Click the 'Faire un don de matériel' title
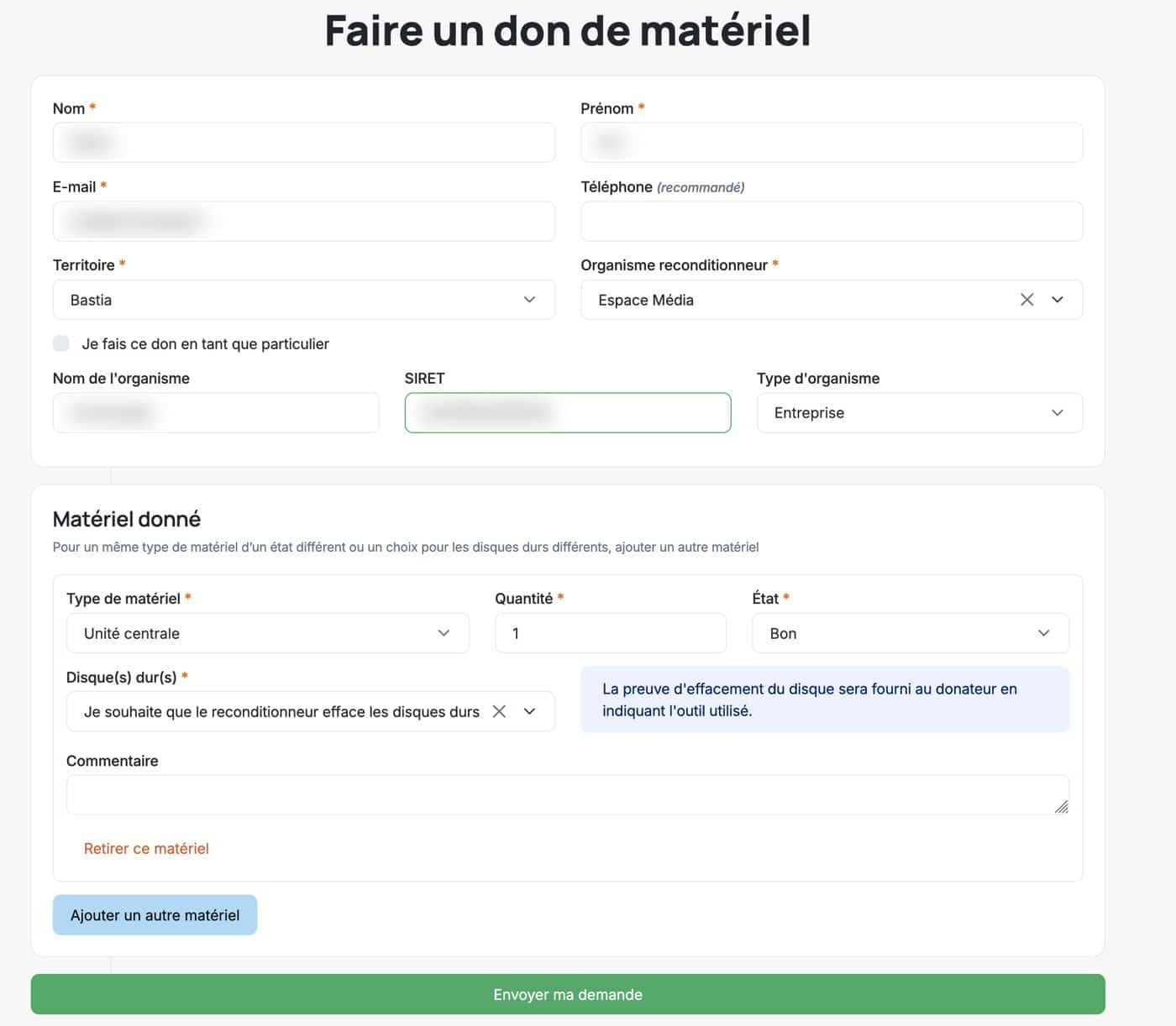Image resolution: width=1176 pixels, height=1026 pixels. click(568, 30)
